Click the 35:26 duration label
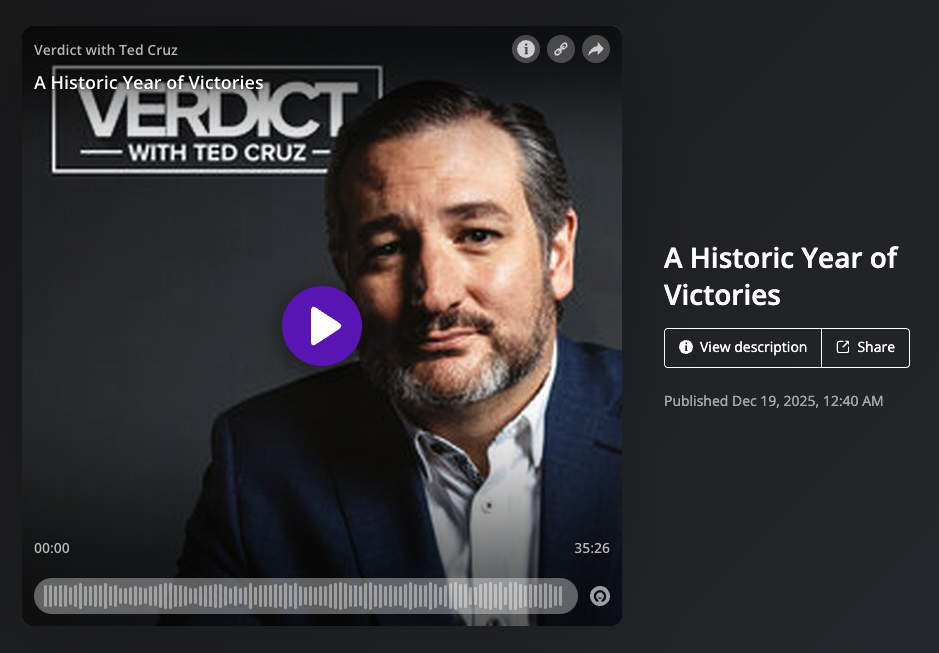The image size is (939, 653). click(592, 548)
